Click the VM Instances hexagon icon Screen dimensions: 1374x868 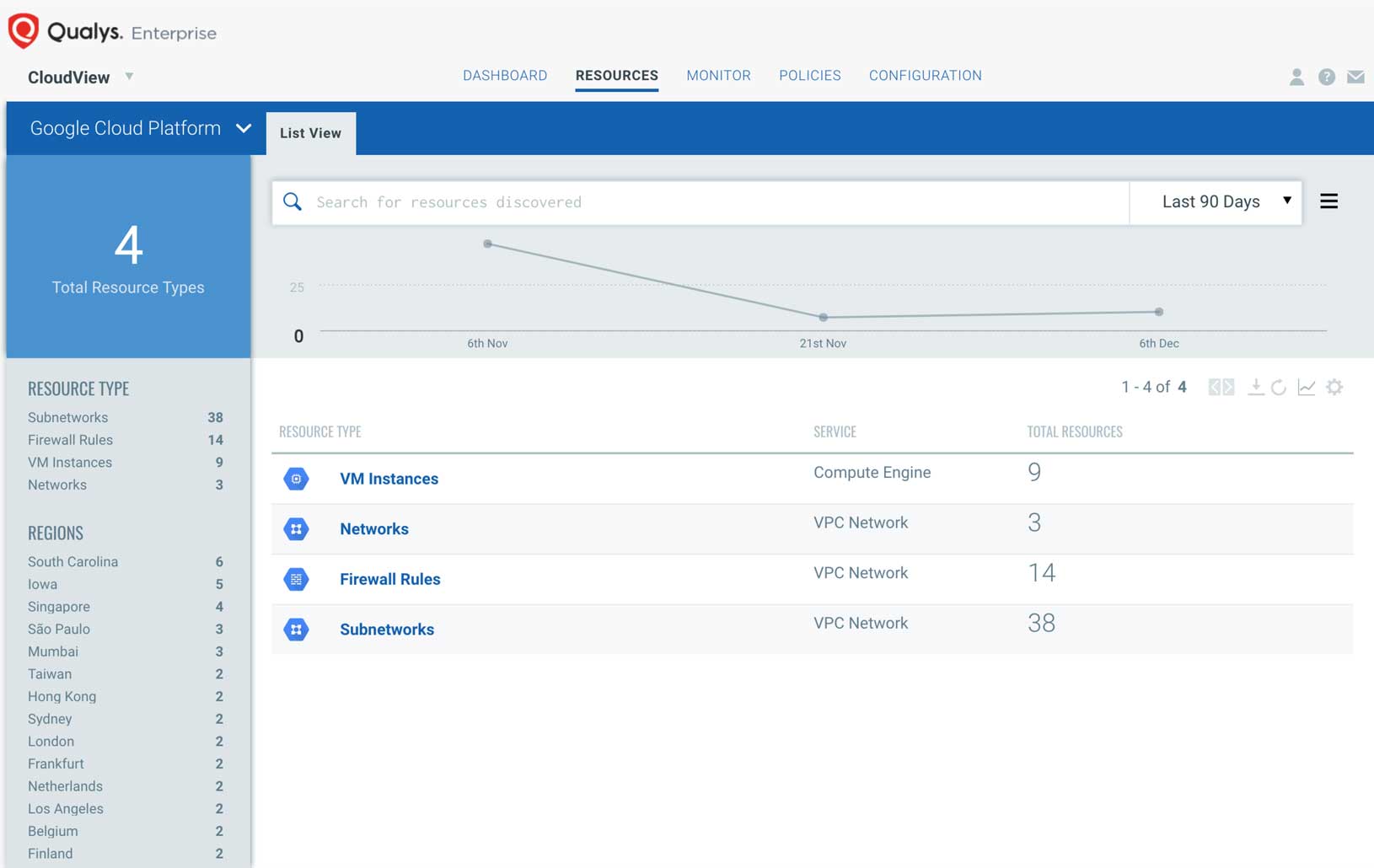(x=297, y=478)
